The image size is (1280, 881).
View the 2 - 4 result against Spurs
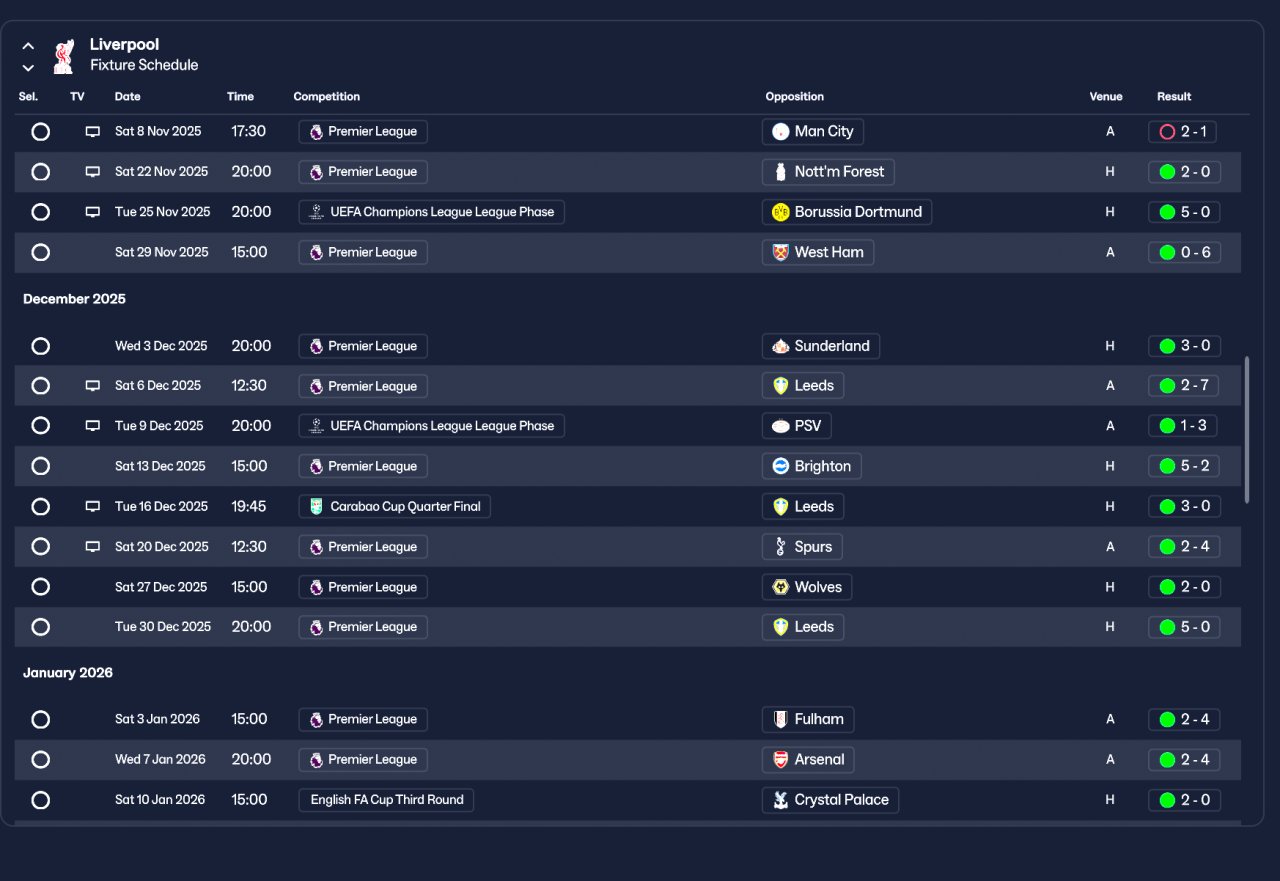point(1184,547)
